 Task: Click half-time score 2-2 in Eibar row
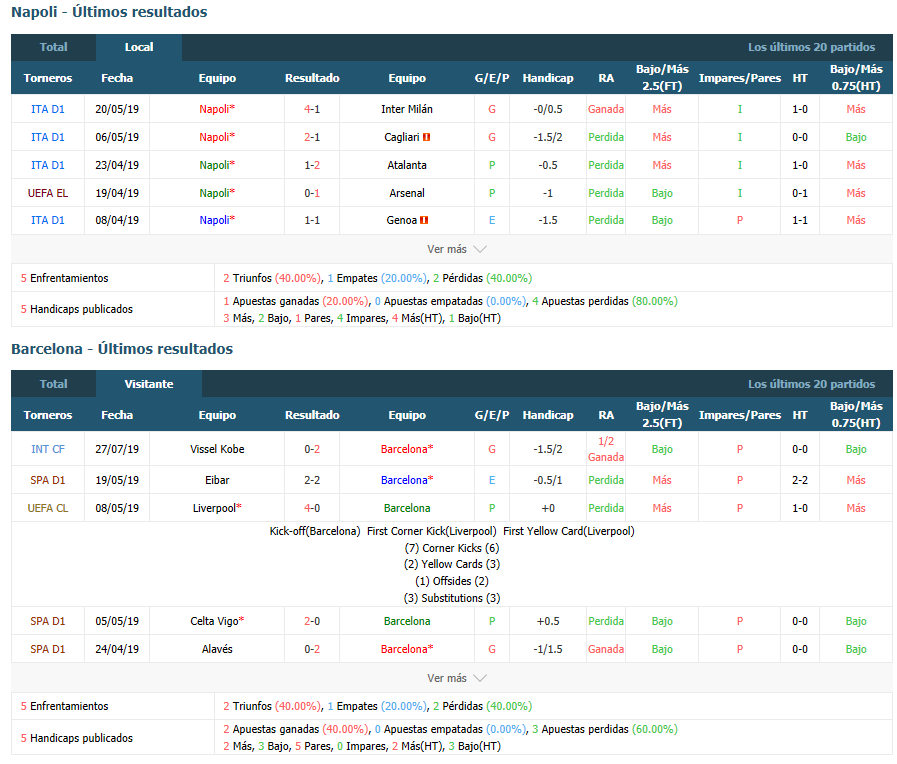800,480
